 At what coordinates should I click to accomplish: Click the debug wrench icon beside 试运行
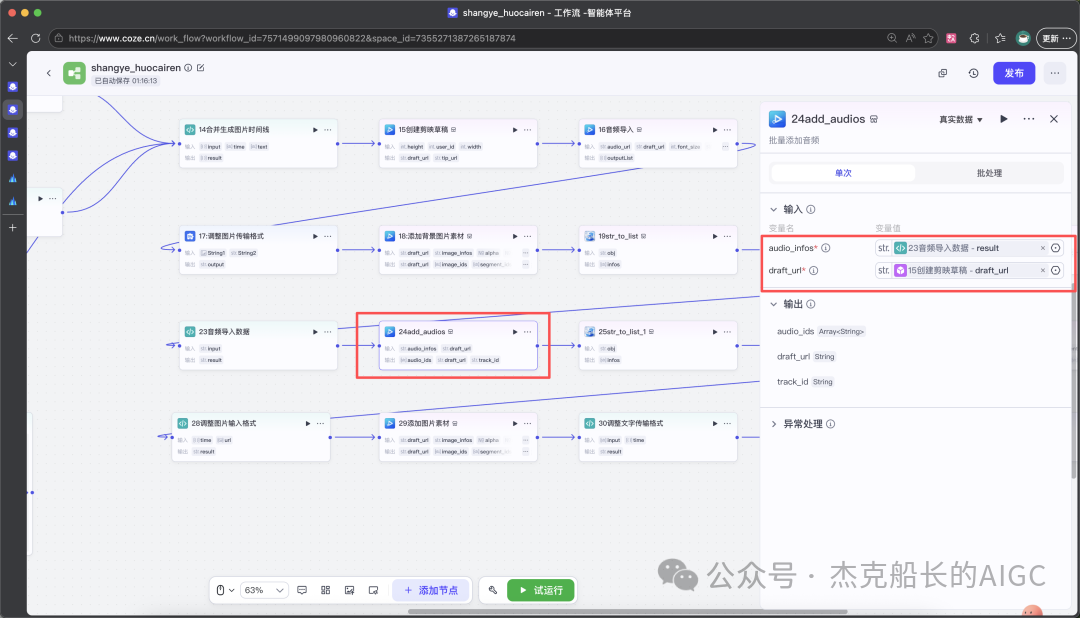492,590
